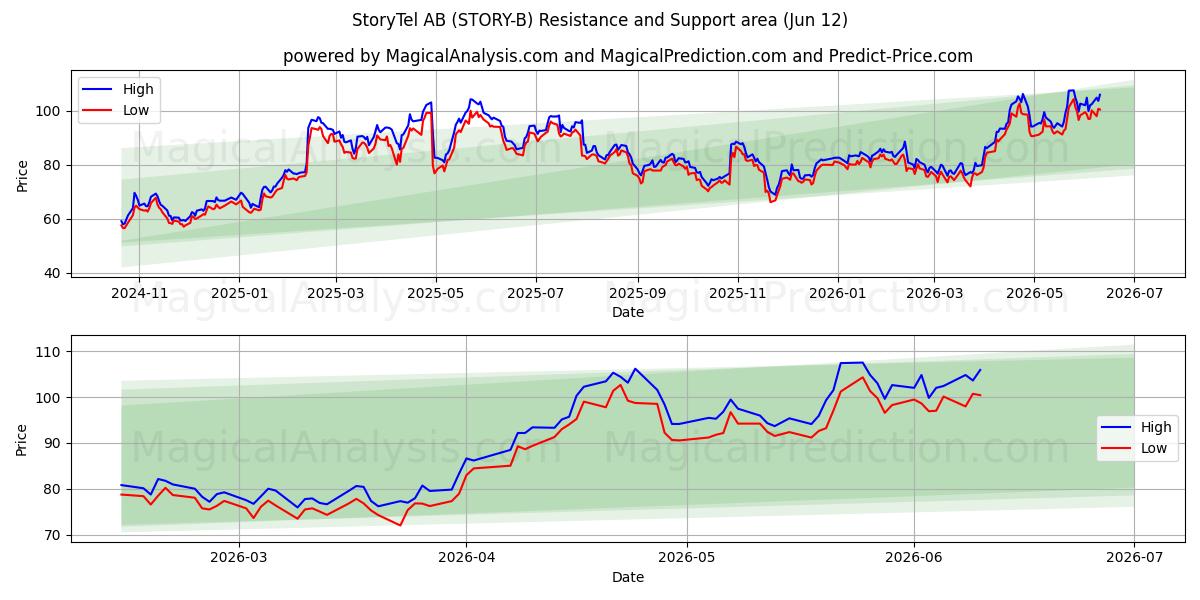1200x600 pixels.
Task: Click the '2025-07' x-axis label in top chart
Action: pos(536,293)
